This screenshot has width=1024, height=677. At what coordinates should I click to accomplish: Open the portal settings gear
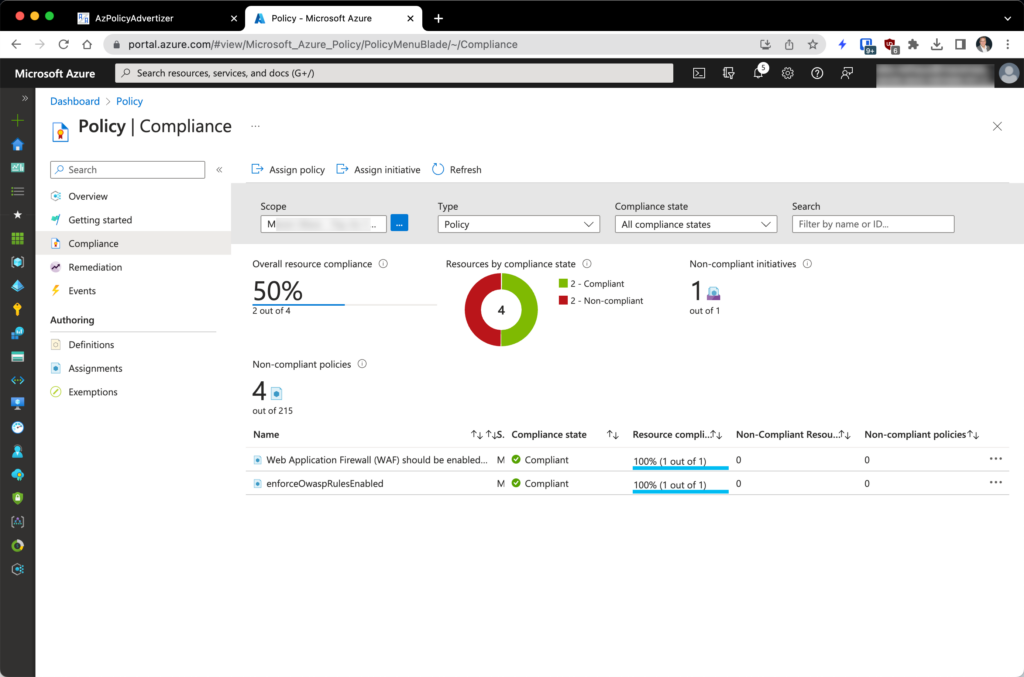click(x=787, y=72)
